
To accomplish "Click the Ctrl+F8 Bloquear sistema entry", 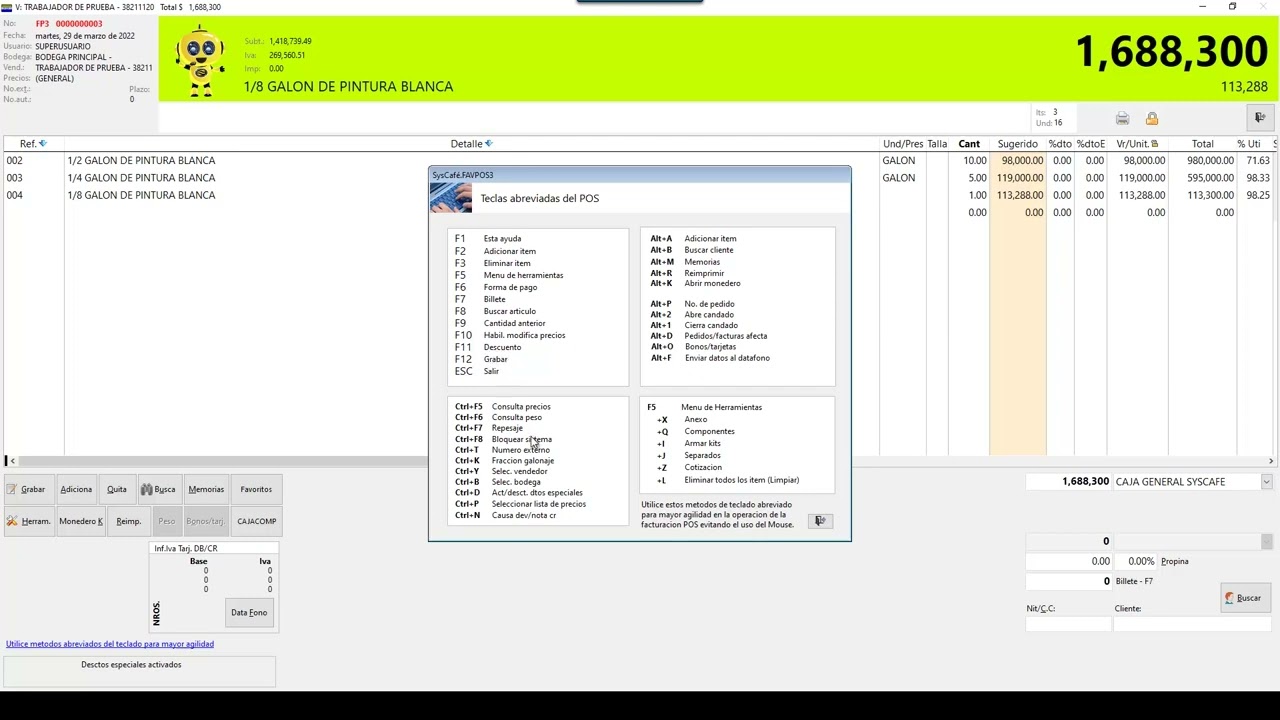I will 503,439.
